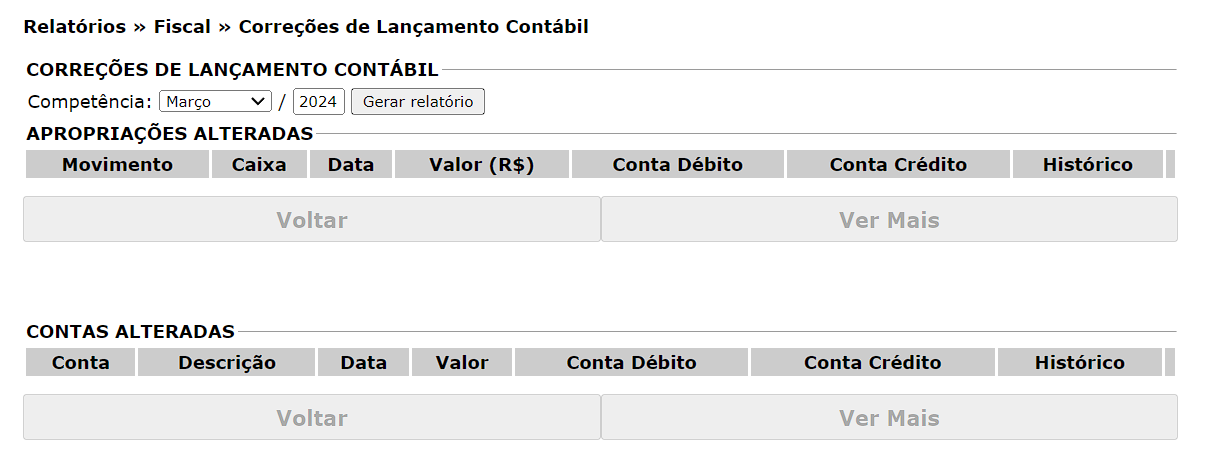Screen dimensions: 1212x469
Task: Go to Relatórios in the breadcrumb
Action: [x=75, y=27]
